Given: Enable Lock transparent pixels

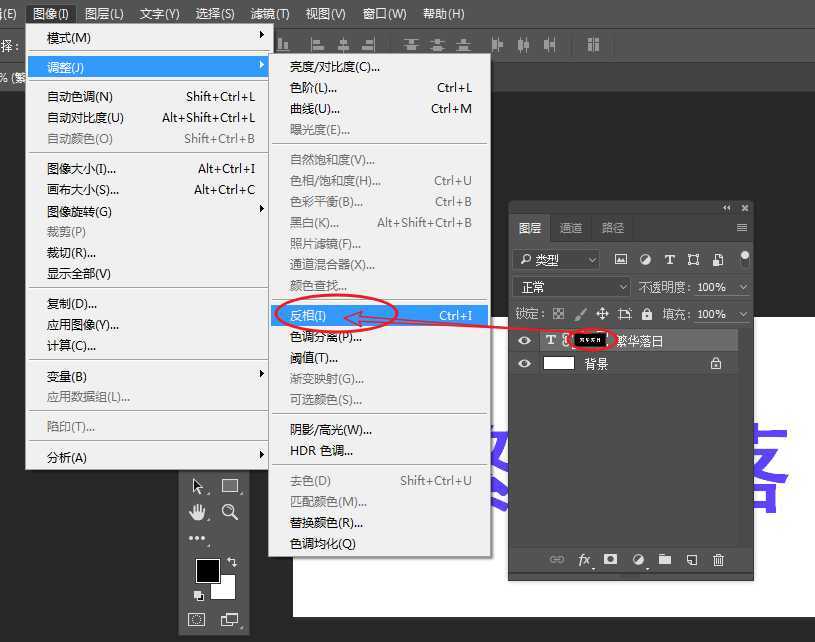Looking at the screenshot, I should coord(557,314).
